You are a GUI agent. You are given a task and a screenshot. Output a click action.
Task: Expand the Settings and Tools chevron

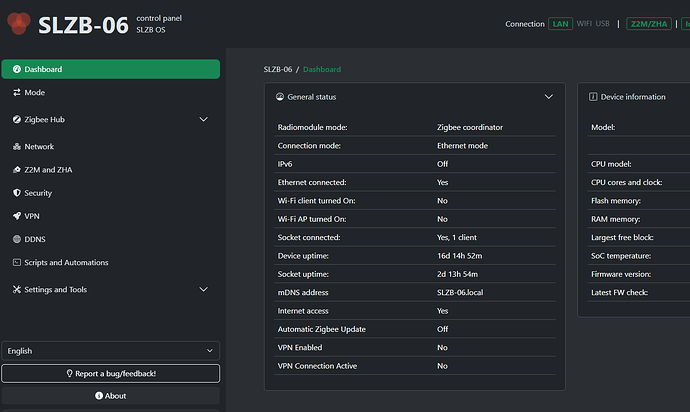pyautogui.click(x=204, y=289)
